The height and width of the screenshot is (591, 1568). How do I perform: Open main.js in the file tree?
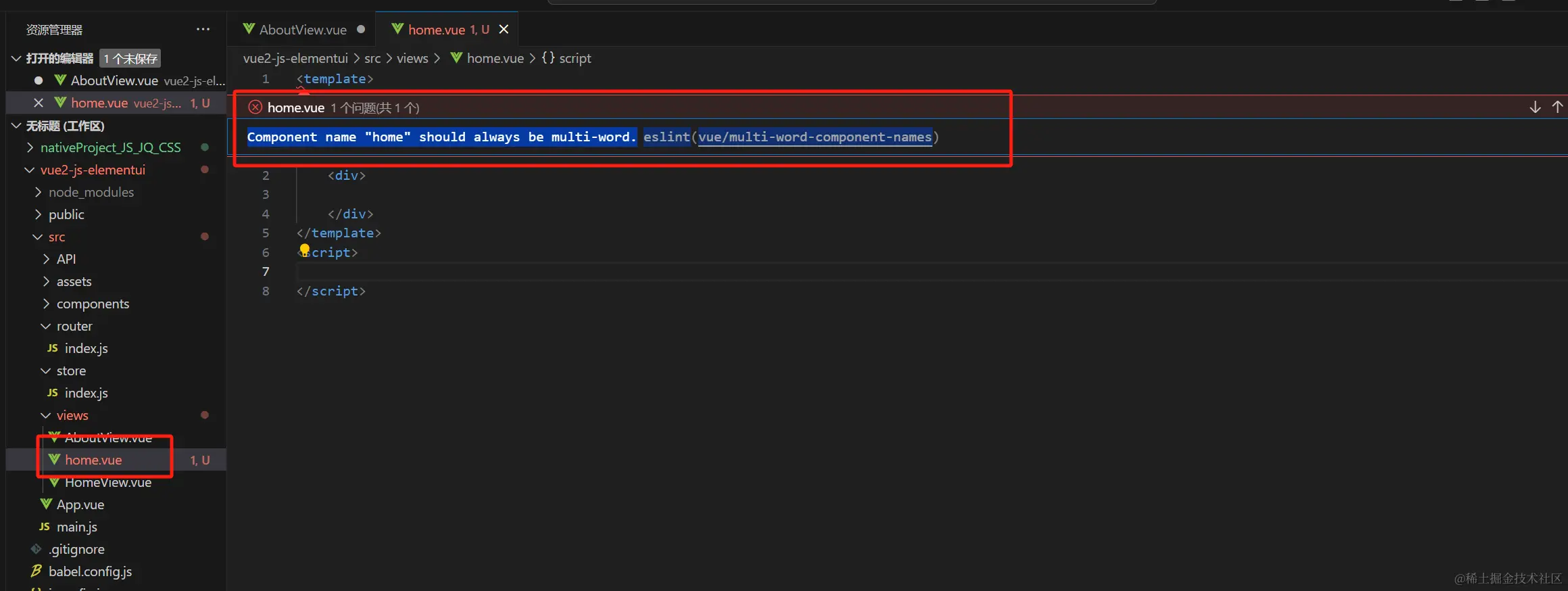point(77,527)
